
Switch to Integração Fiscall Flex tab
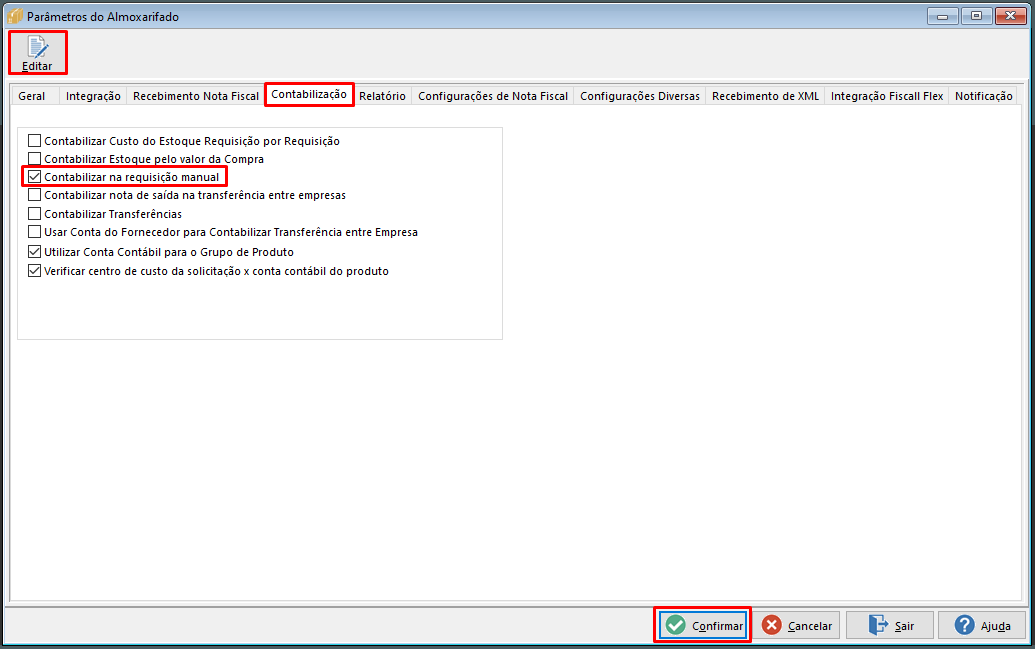(x=886, y=96)
